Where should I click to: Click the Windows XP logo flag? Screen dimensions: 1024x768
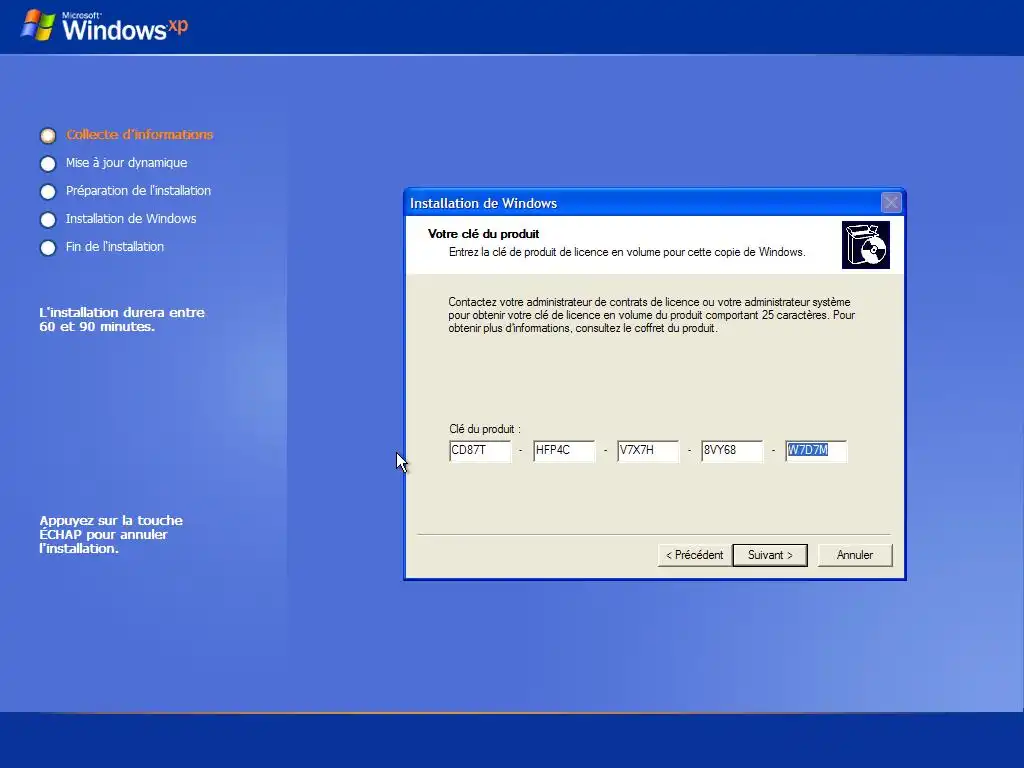pos(38,25)
